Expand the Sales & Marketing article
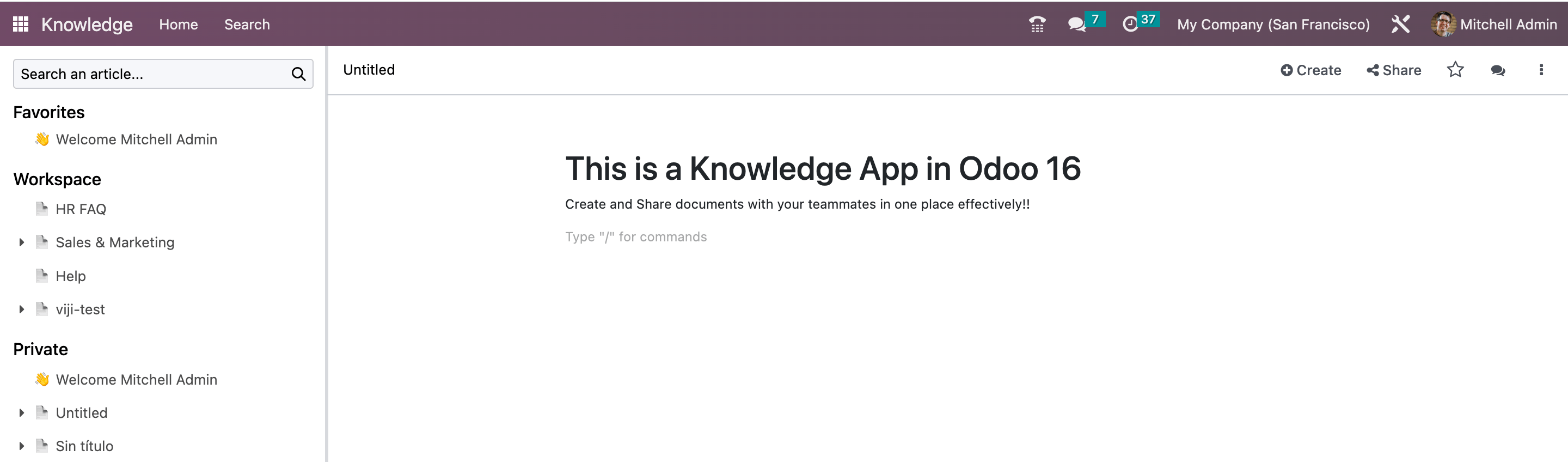Screen dimensions: 1568x462 pyautogui.click(x=22, y=242)
